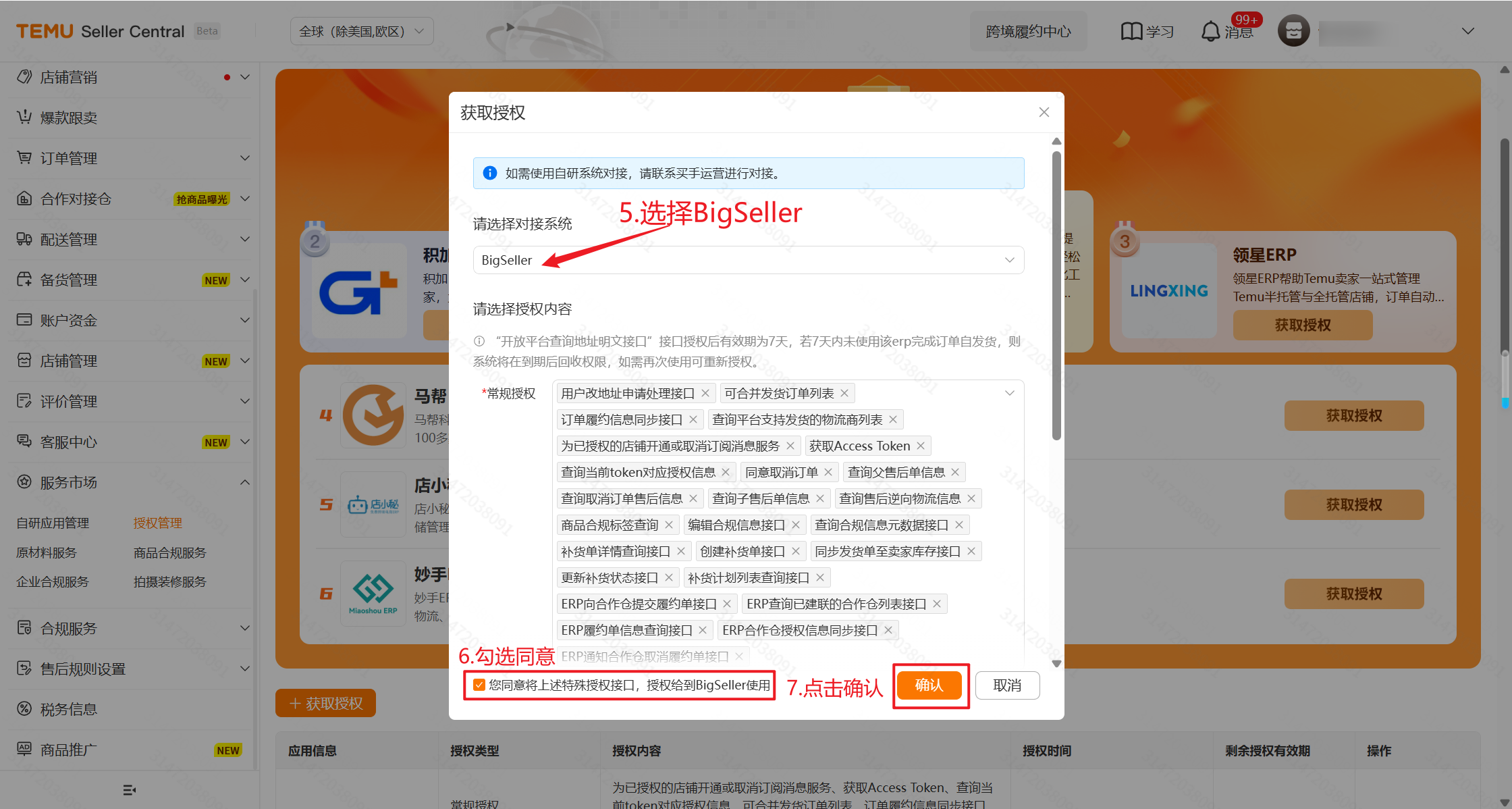Expand the account menu chevron at top right
The width and height of the screenshot is (1512, 809).
[x=1467, y=32]
